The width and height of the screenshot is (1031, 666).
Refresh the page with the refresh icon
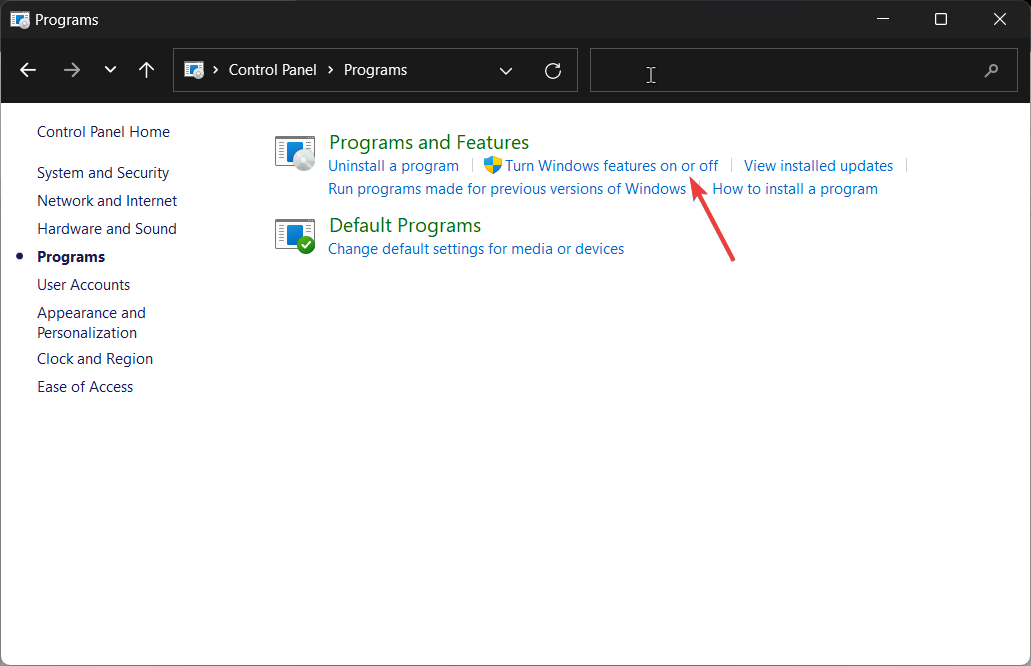click(x=552, y=70)
